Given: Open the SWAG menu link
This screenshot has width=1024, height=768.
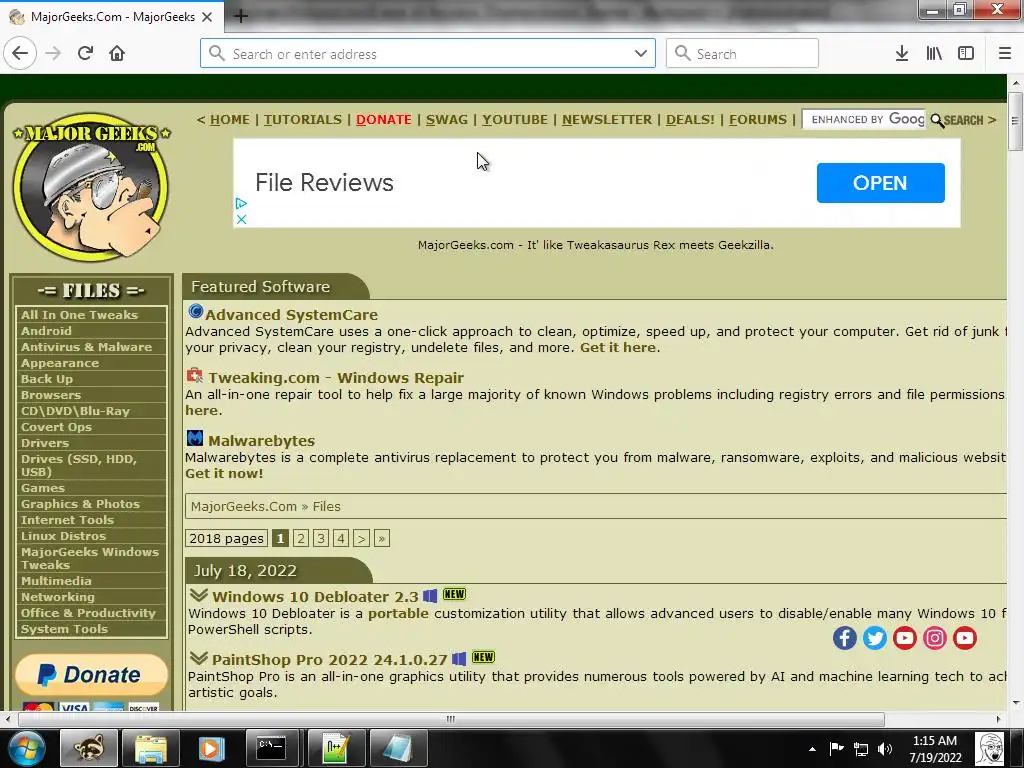Looking at the screenshot, I should click(447, 120).
